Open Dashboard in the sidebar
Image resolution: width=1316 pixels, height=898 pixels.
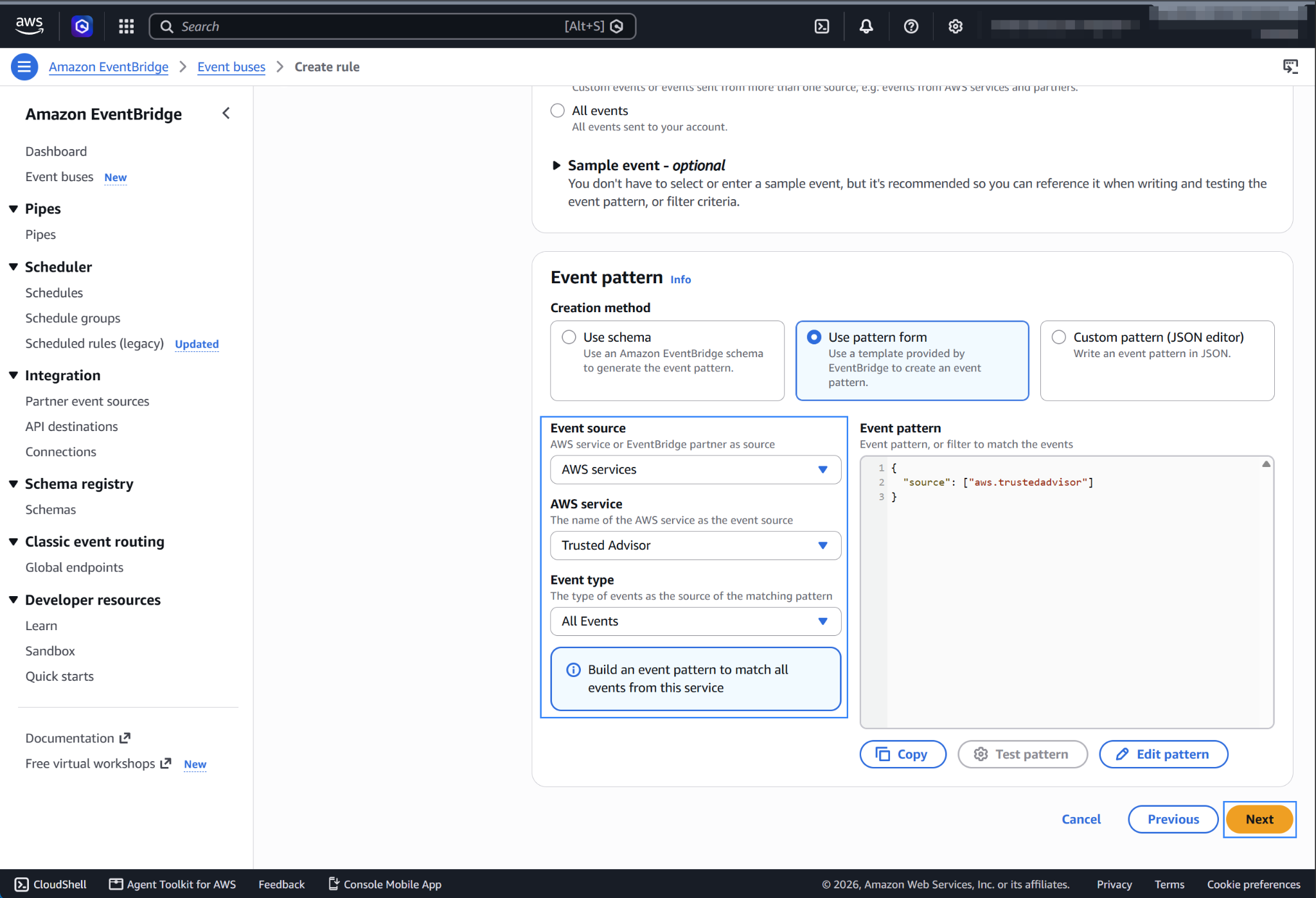56,152
